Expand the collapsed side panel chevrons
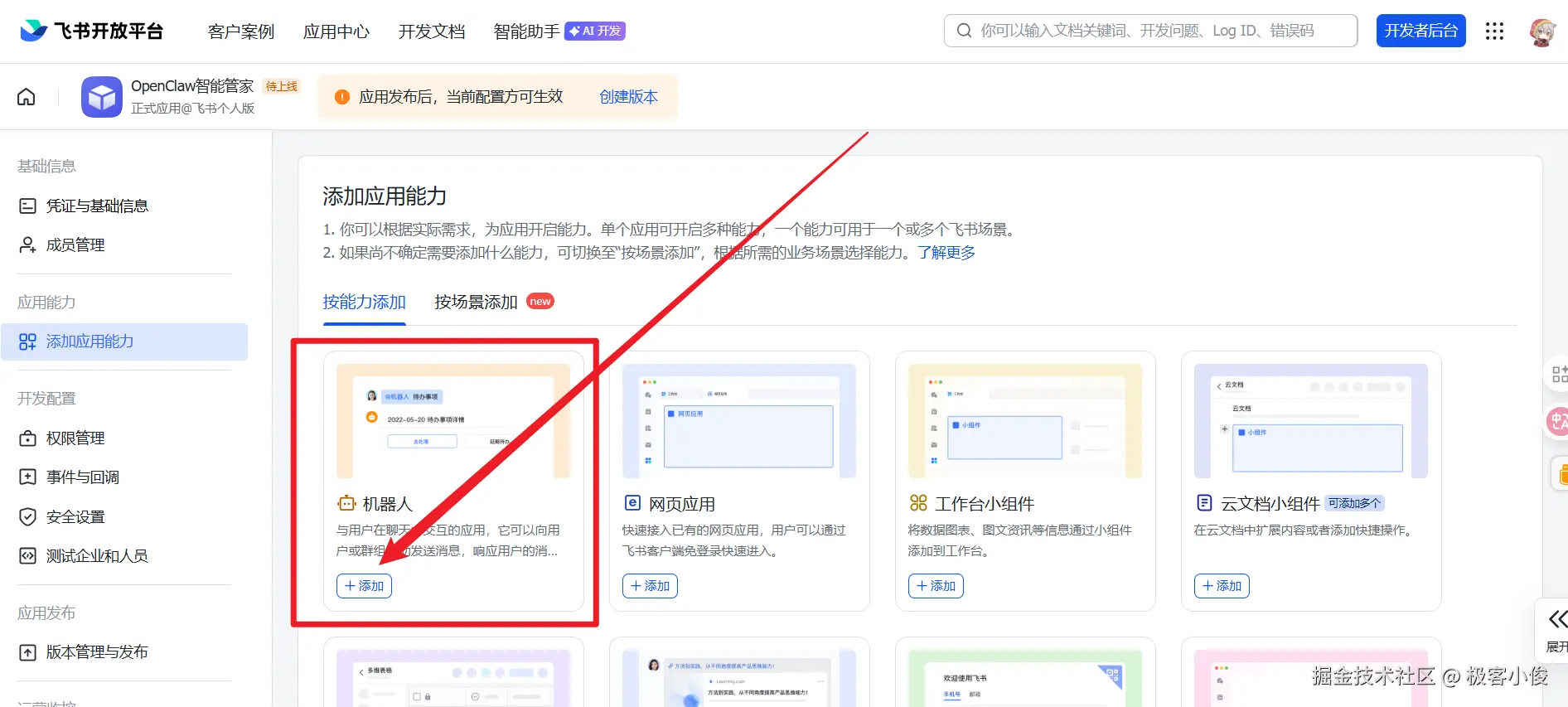Screen dimensions: 1568x707 [1557, 619]
